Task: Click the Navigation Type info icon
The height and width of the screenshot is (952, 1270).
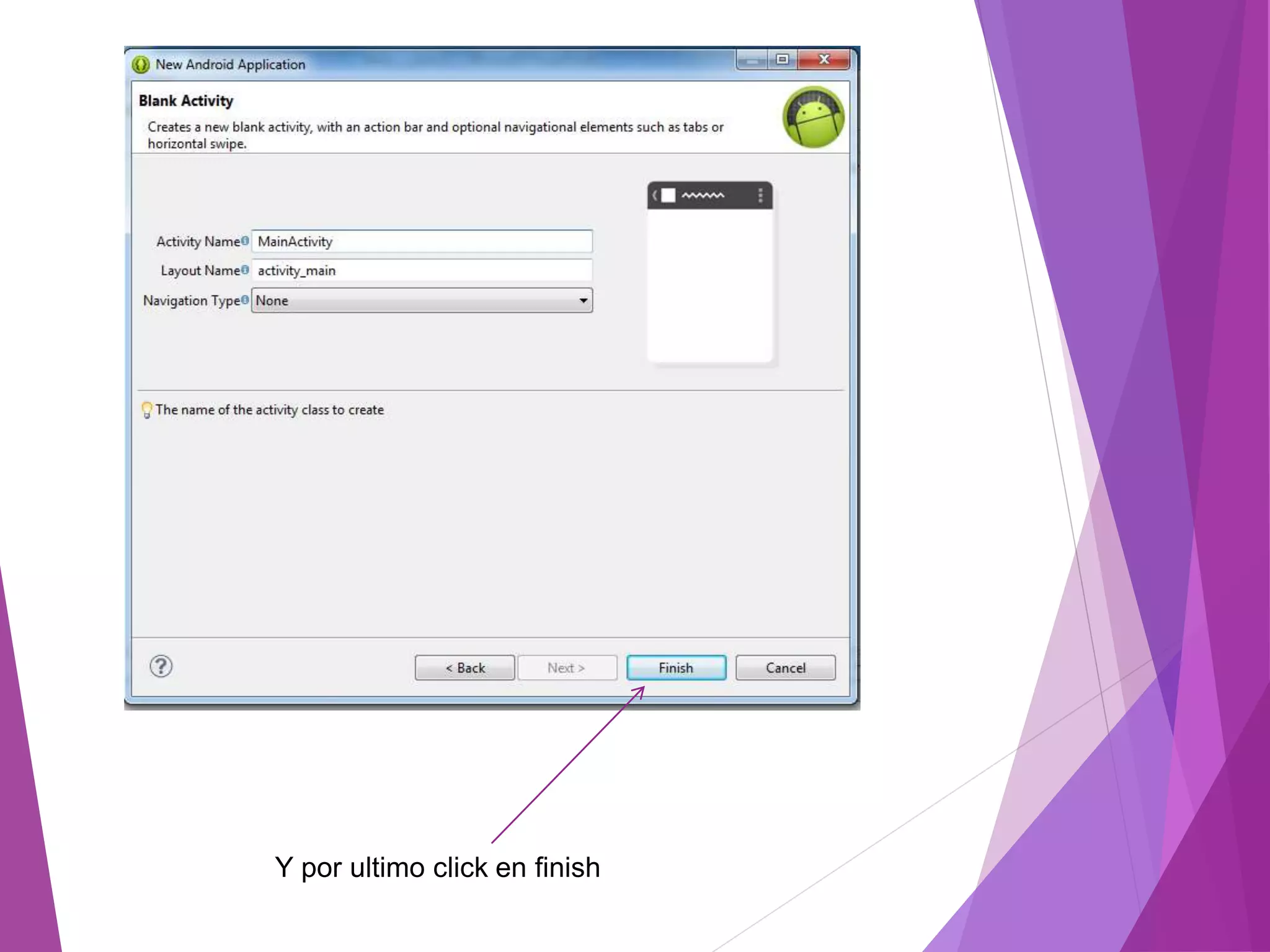Action: [x=245, y=300]
